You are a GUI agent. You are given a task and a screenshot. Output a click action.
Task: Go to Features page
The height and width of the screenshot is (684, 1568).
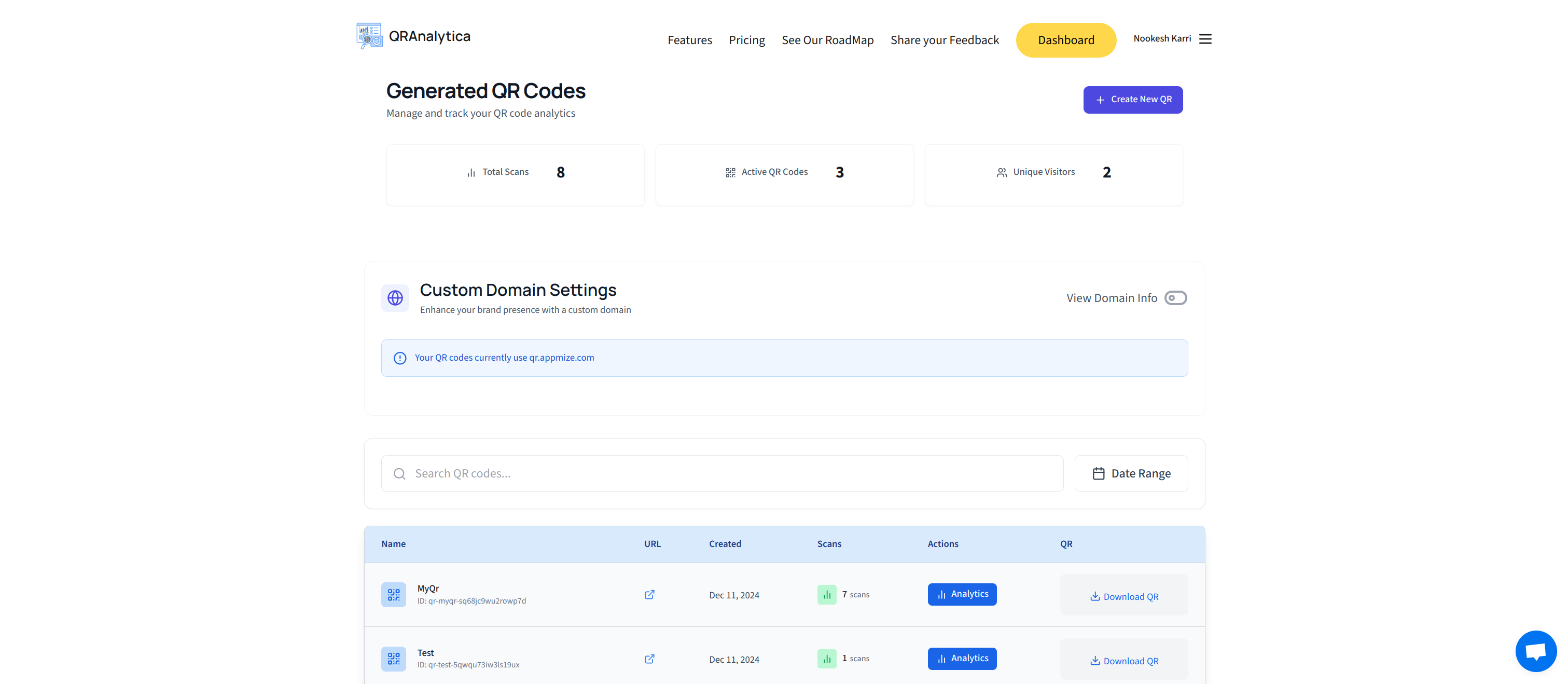[x=690, y=40]
